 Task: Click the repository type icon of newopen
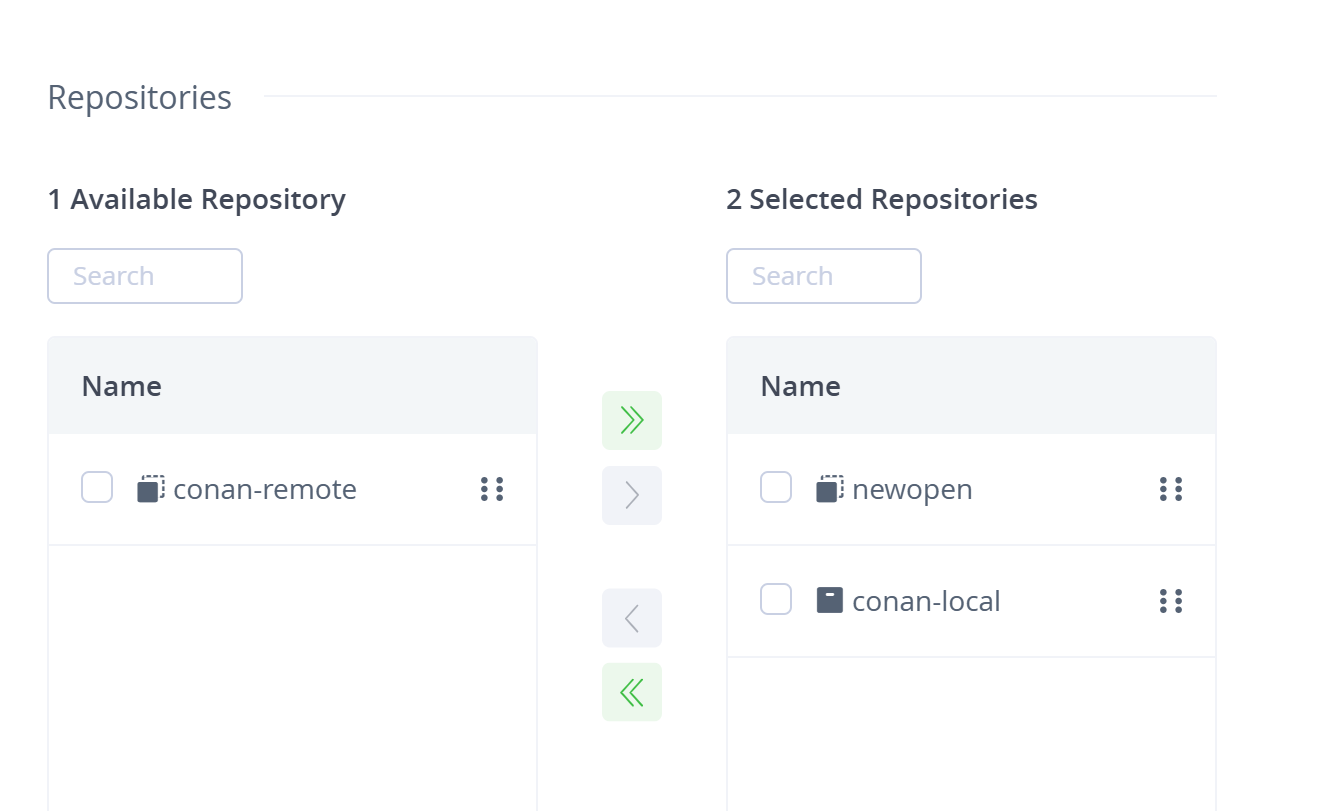pyautogui.click(x=830, y=489)
